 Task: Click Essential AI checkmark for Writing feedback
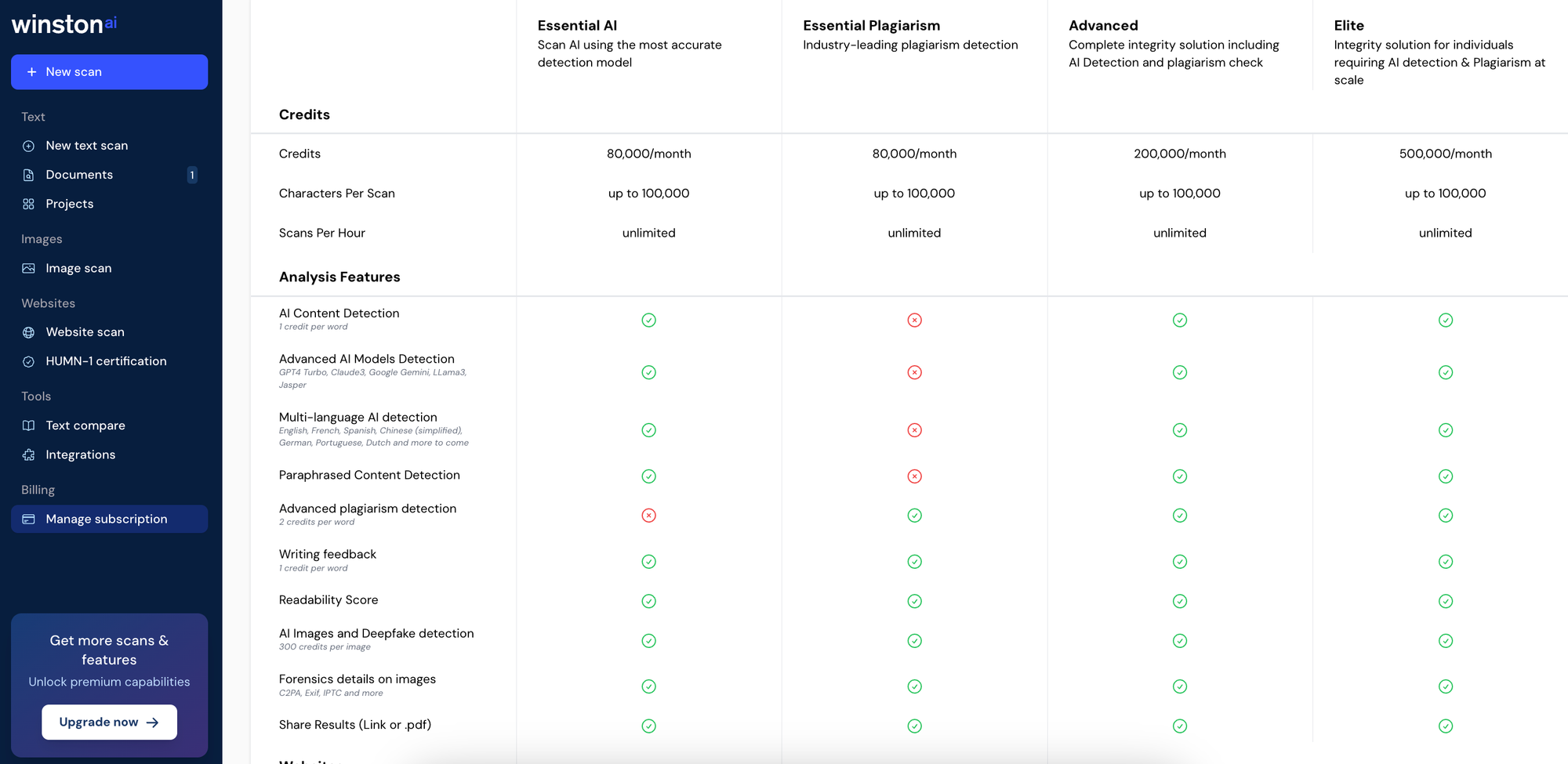(x=649, y=562)
